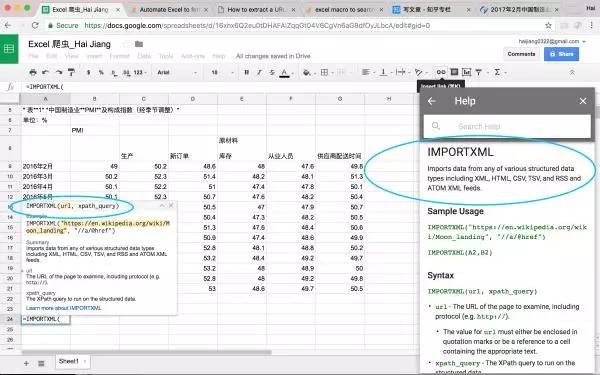Image resolution: width=600 pixels, height=375 pixels.
Task: Click the undo arrow icon
Action: pos(46,72)
